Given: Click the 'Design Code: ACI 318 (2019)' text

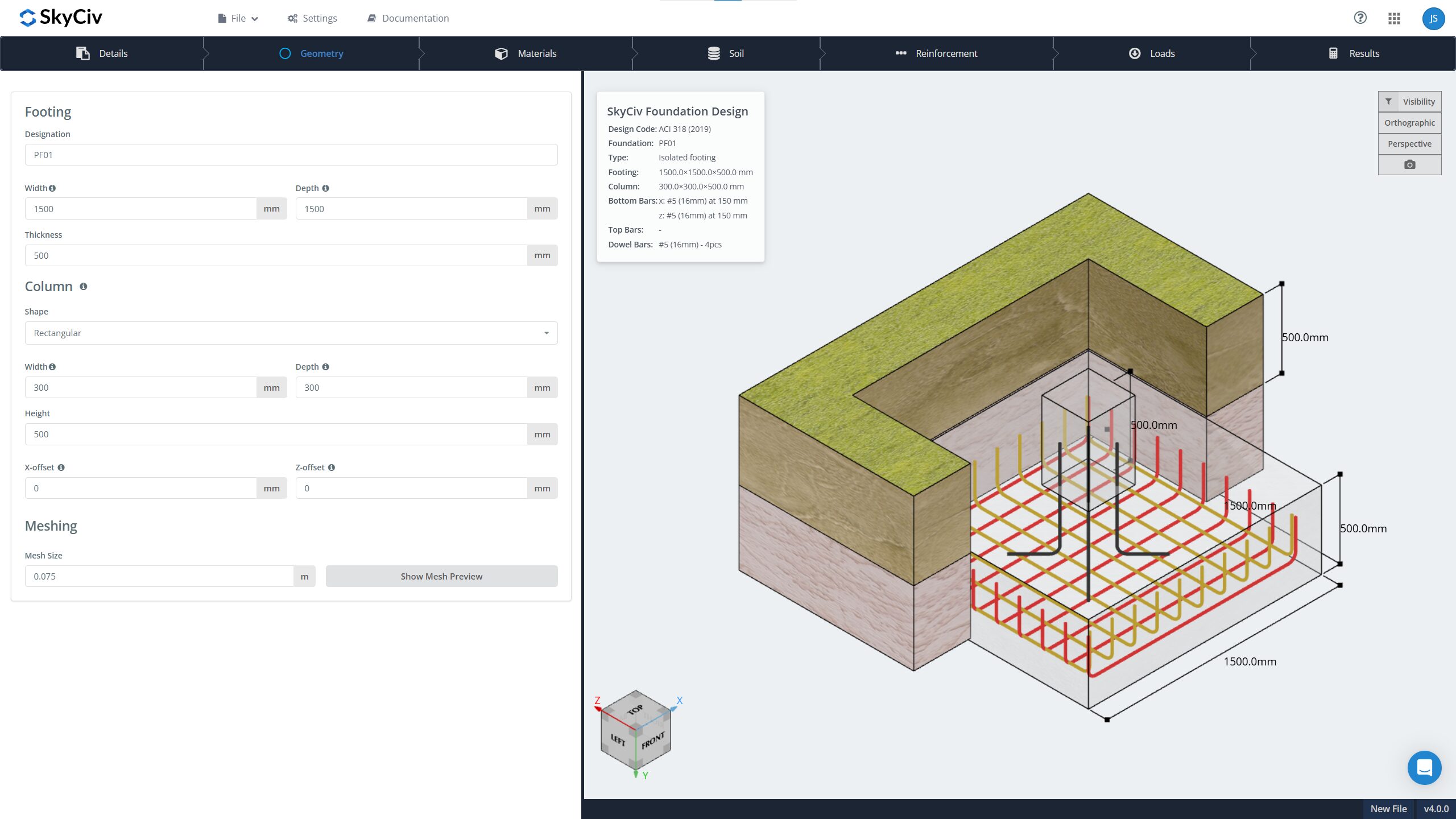Looking at the screenshot, I should 659,129.
